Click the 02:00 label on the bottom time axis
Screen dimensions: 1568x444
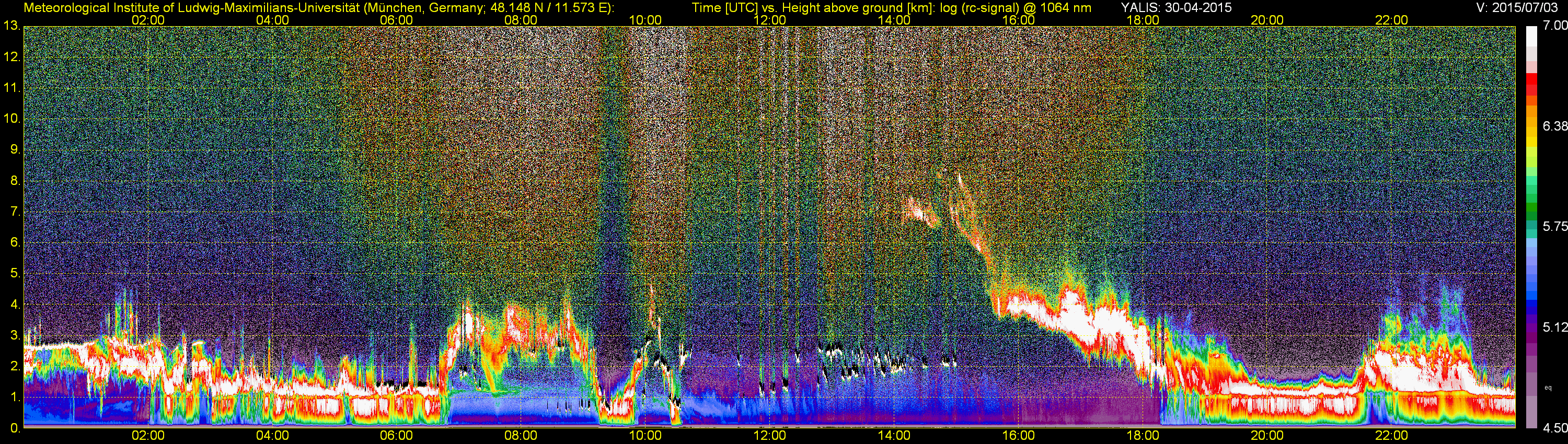coord(148,436)
